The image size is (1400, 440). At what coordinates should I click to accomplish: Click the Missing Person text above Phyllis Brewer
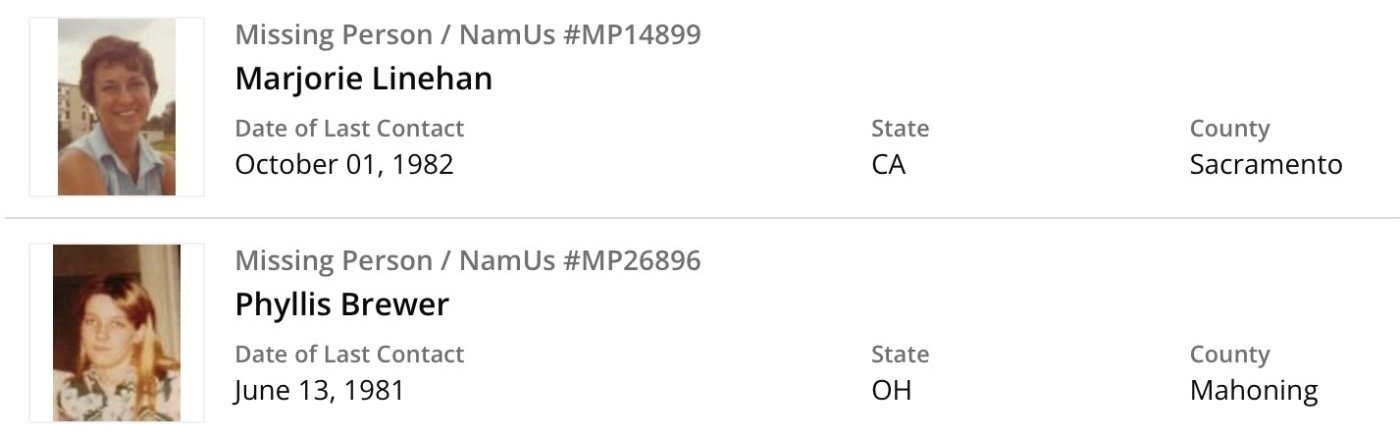tap(333, 261)
